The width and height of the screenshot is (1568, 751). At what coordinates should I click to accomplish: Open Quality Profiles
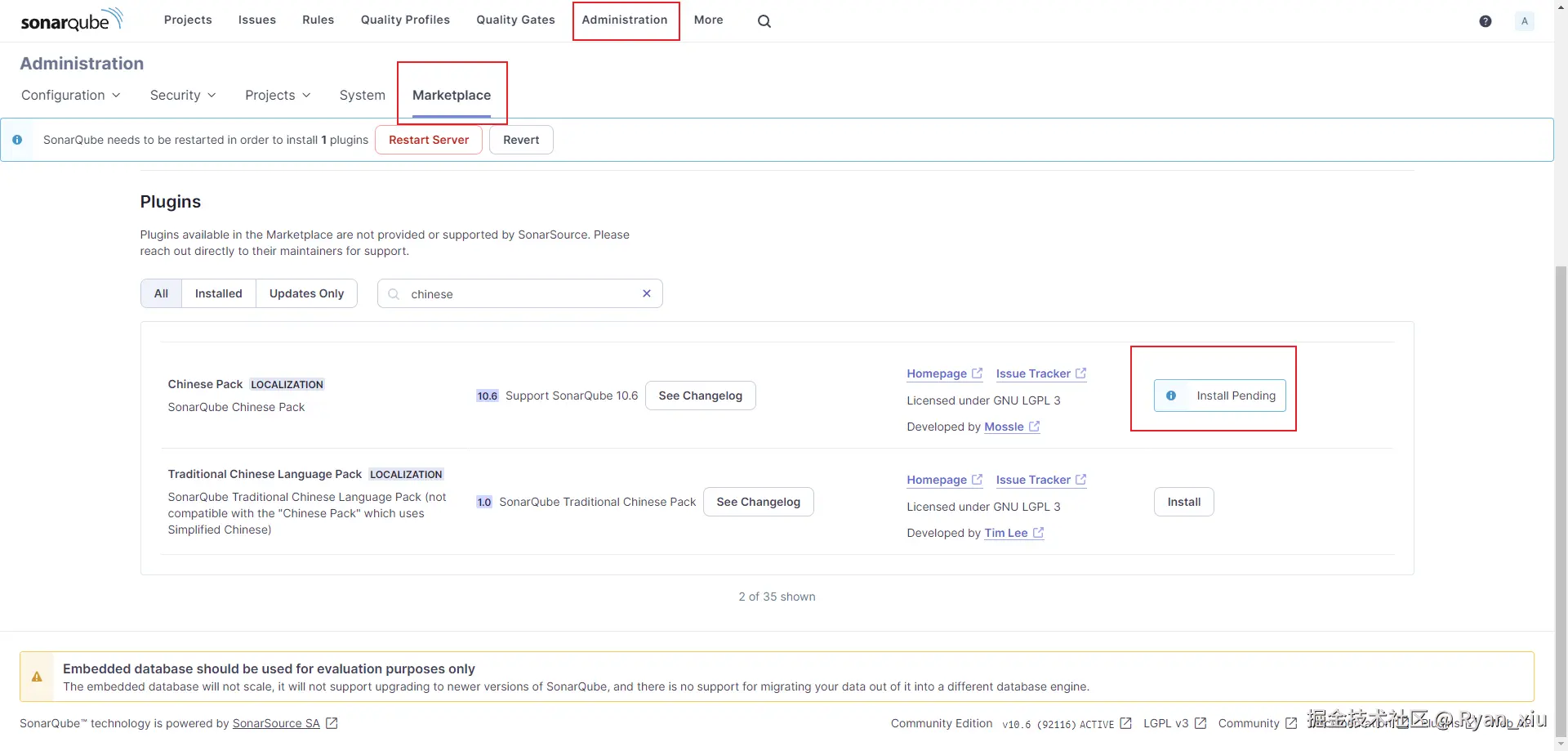click(x=406, y=20)
